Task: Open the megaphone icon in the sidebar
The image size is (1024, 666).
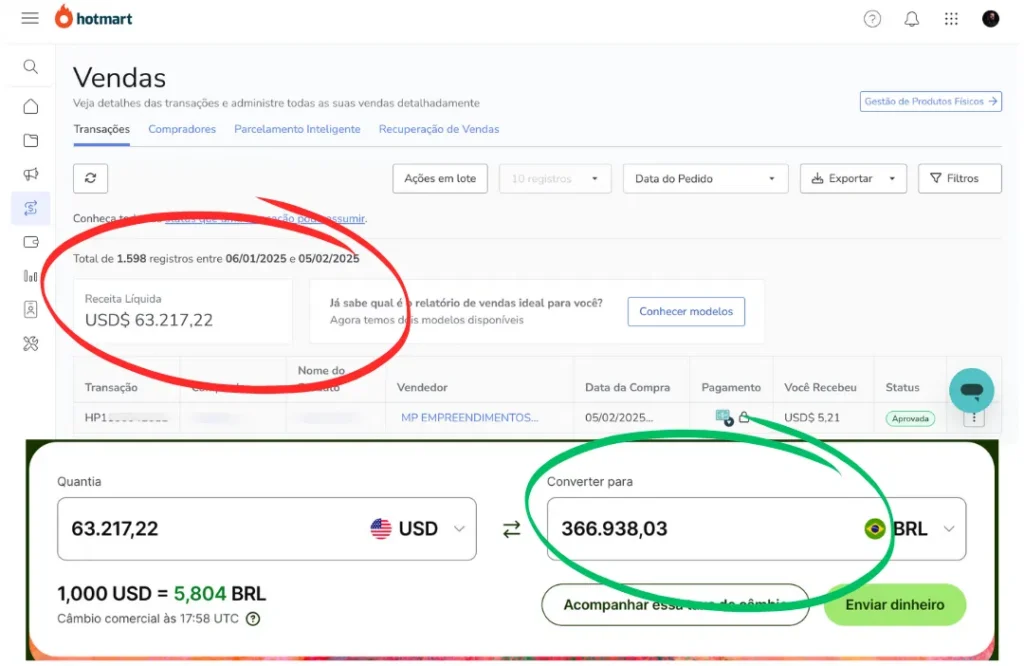Action: click(31, 174)
